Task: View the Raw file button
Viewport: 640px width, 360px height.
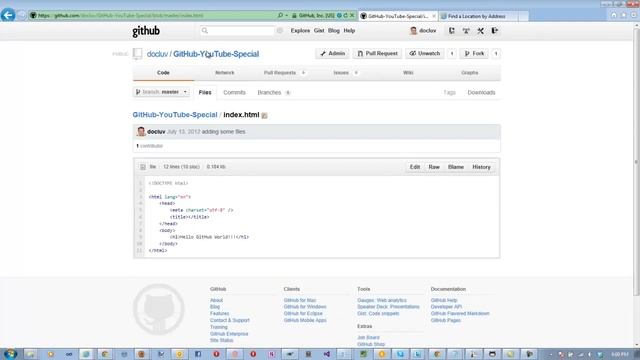Action: 434,167
